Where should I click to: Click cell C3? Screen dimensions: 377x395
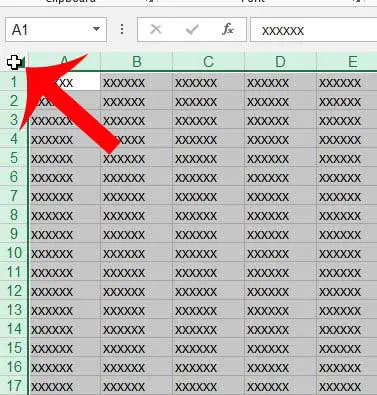pos(208,120)
